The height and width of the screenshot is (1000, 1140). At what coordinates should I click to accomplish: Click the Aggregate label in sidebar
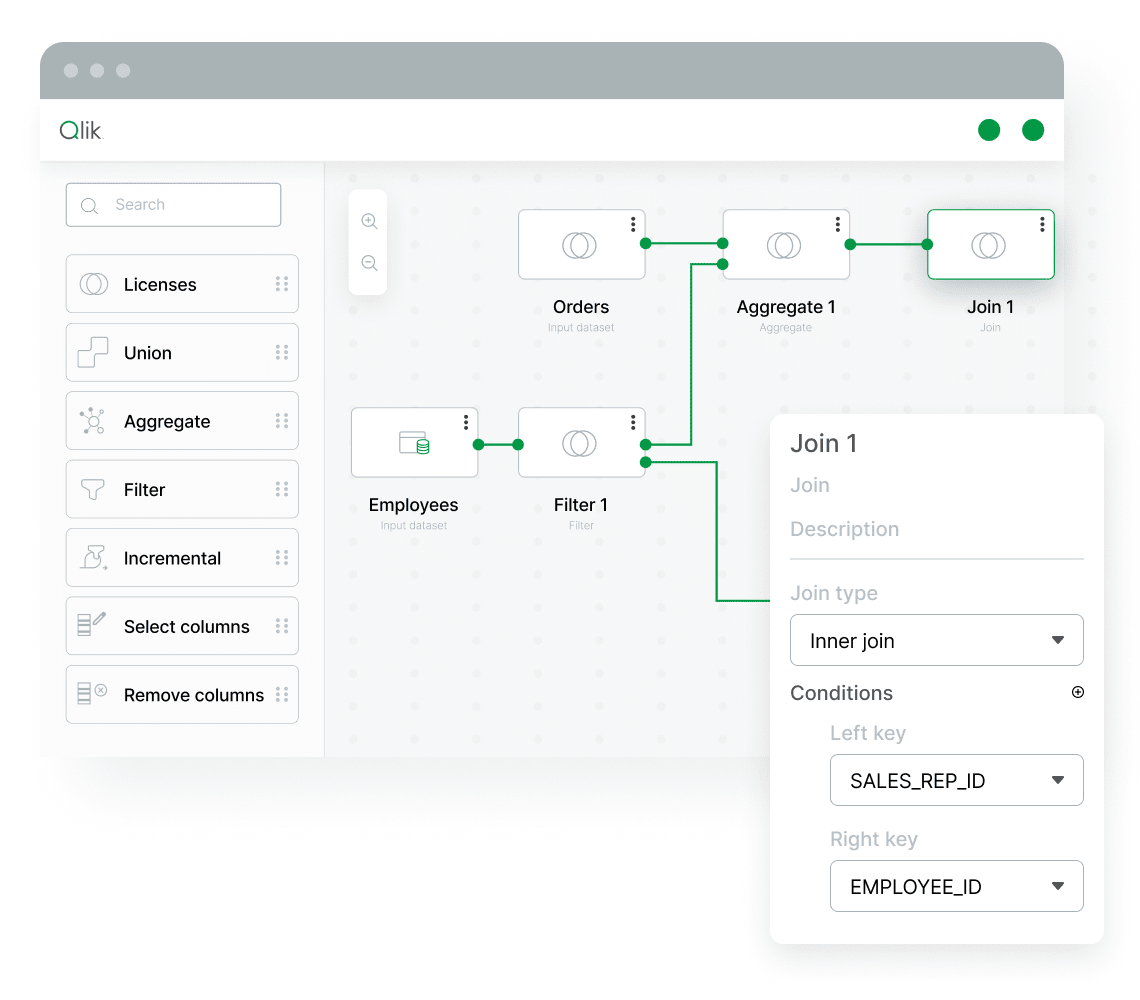point(166,422)
